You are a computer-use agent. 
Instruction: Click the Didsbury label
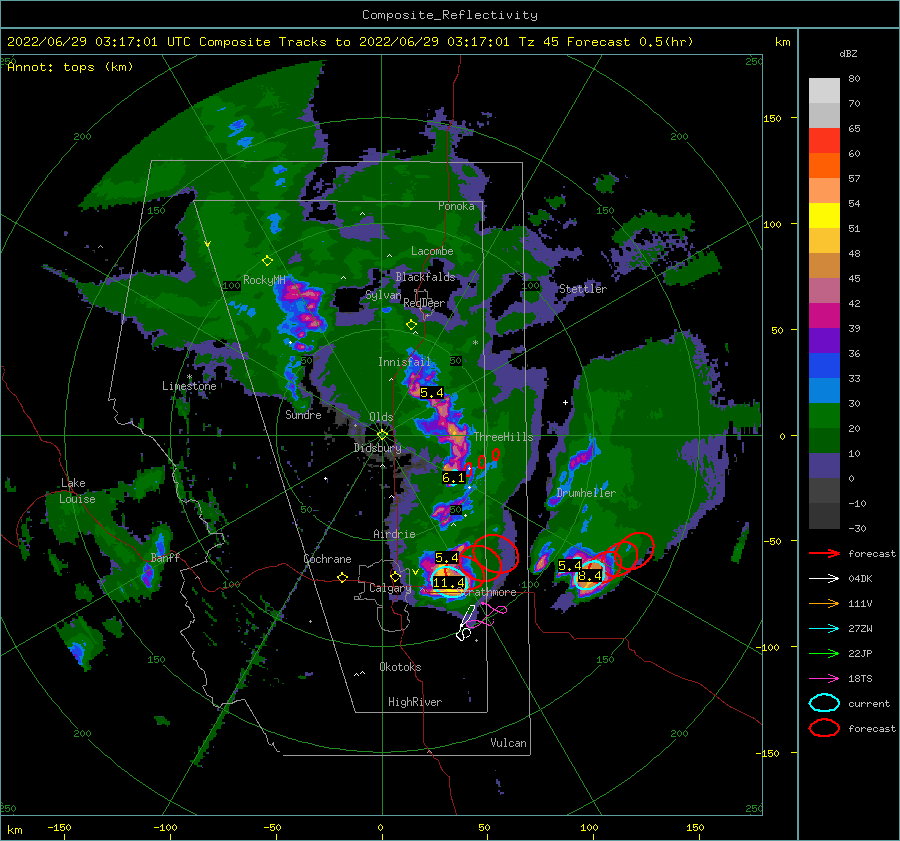[378, 448]
